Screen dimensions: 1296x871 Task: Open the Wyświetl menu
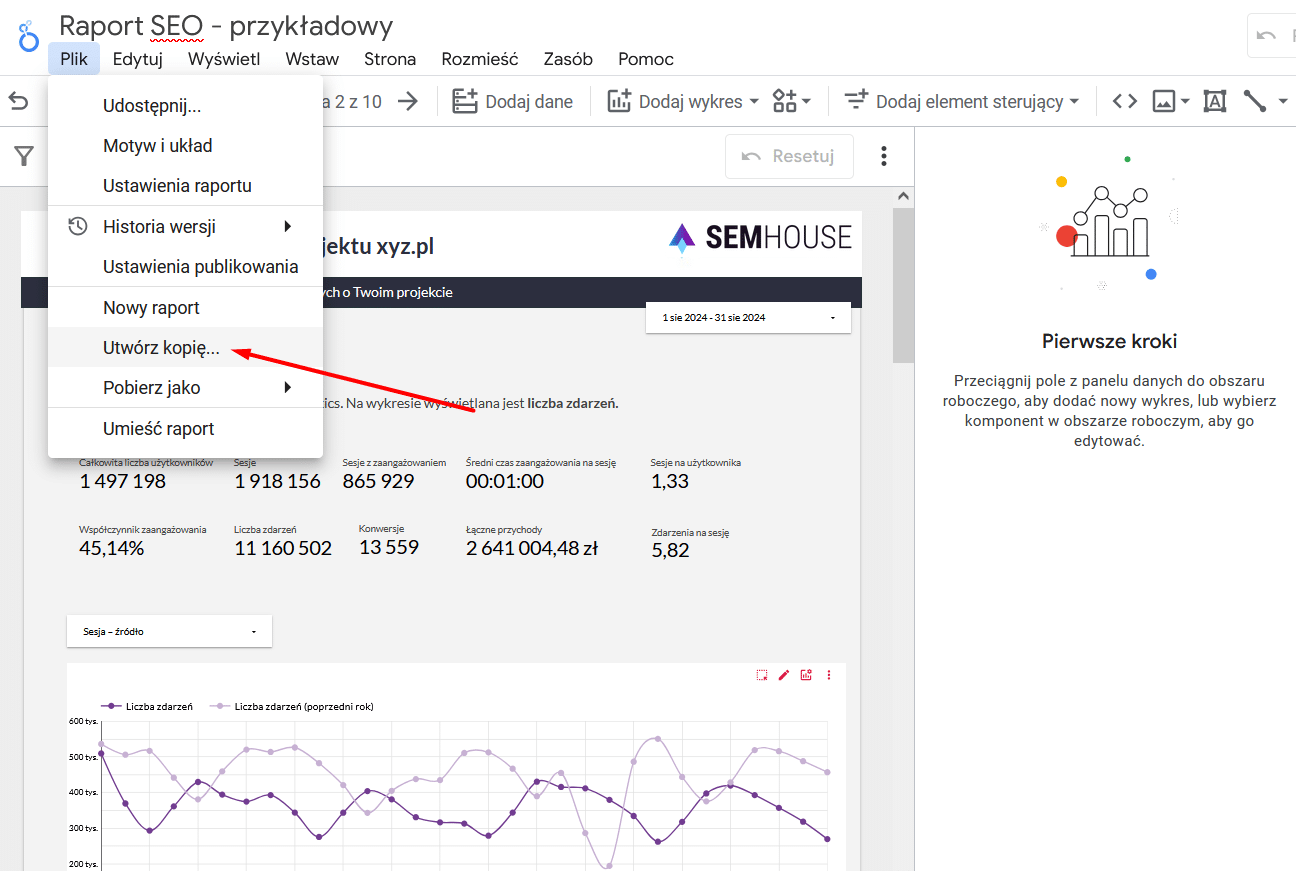pos(224,59)
